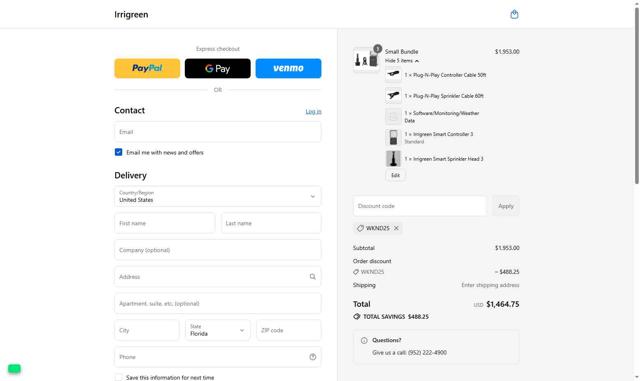Open the State dropdown showing Florida
The image size is (640, 381).
[x=218, y=330]
